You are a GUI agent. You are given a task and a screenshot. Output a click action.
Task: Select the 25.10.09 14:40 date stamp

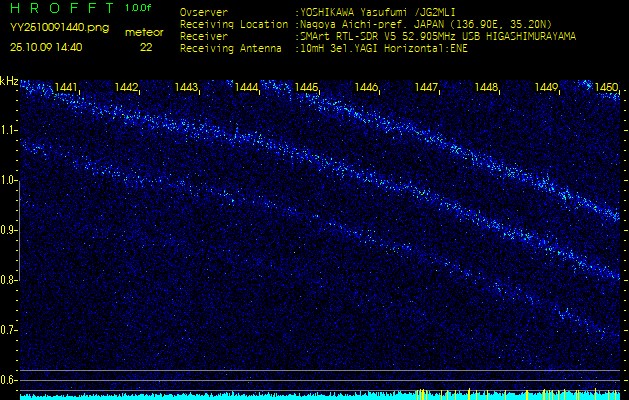point(45,46)
